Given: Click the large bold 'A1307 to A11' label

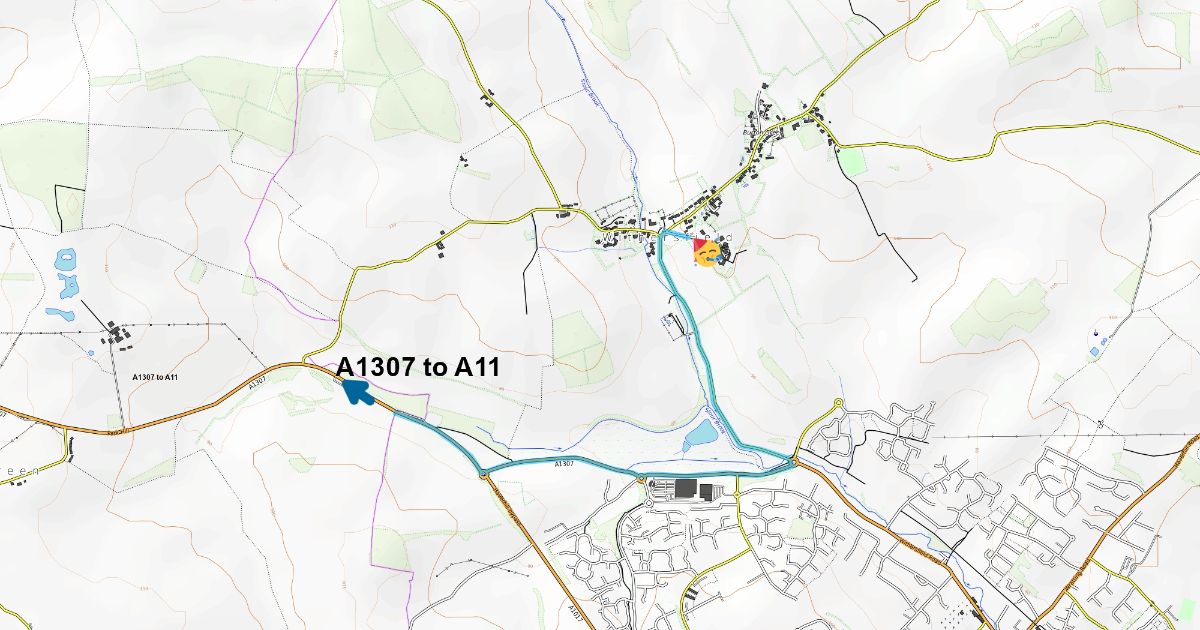Looking at the screenshot, I should [417, 367].
